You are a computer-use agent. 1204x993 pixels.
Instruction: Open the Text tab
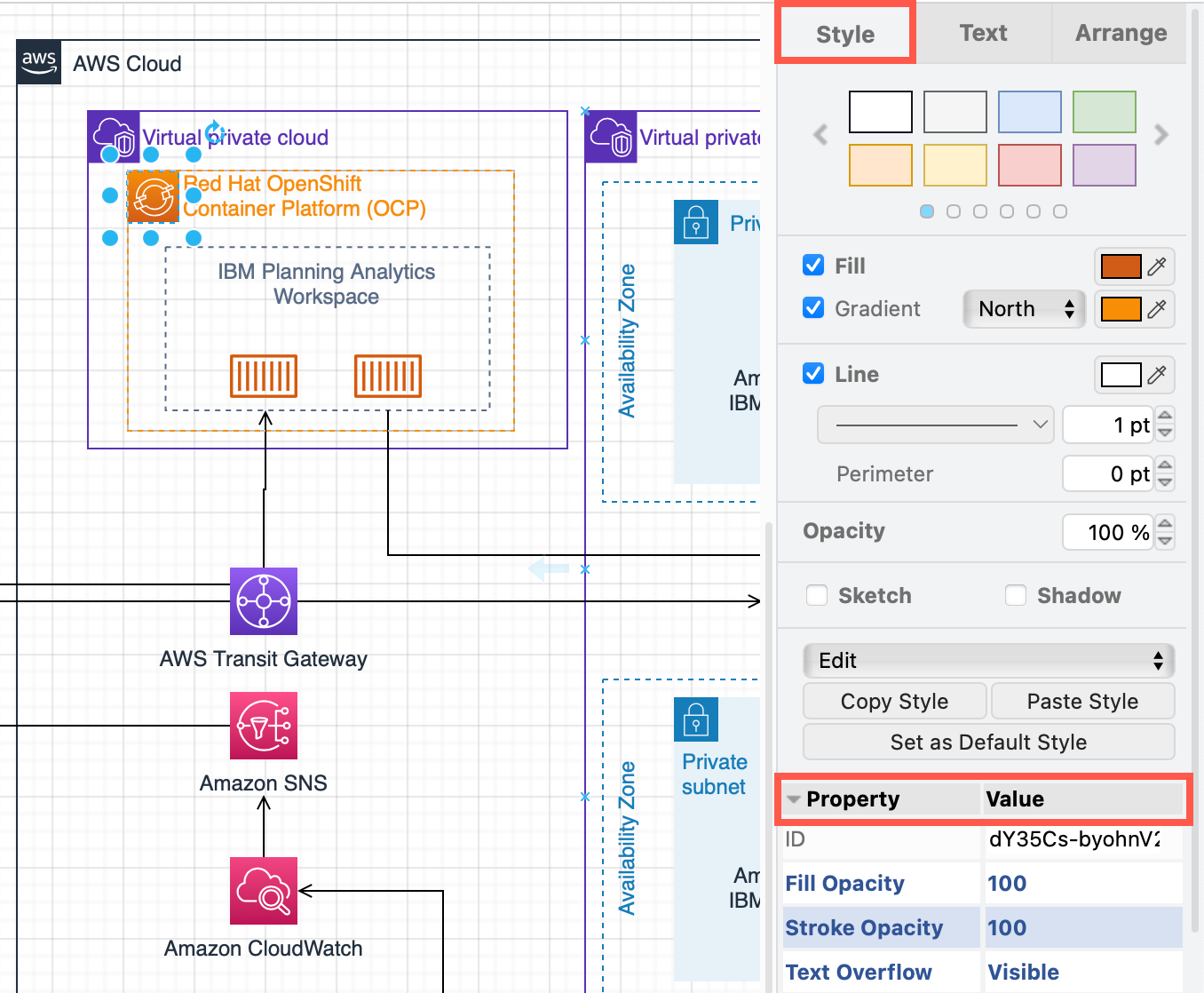click(983, 33)
